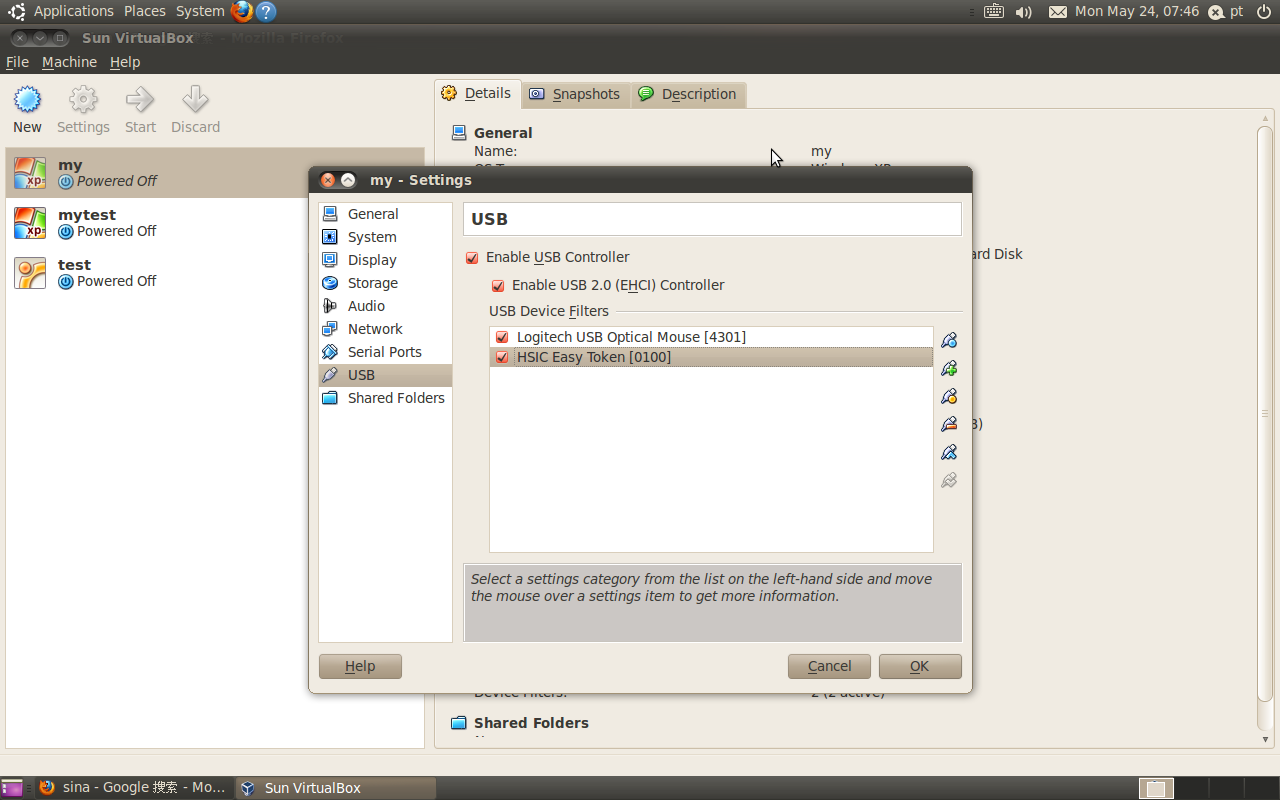1280x800 pixels.
Task: Click the Details pane scrollbar up arrow
Action: (1265, 117)
